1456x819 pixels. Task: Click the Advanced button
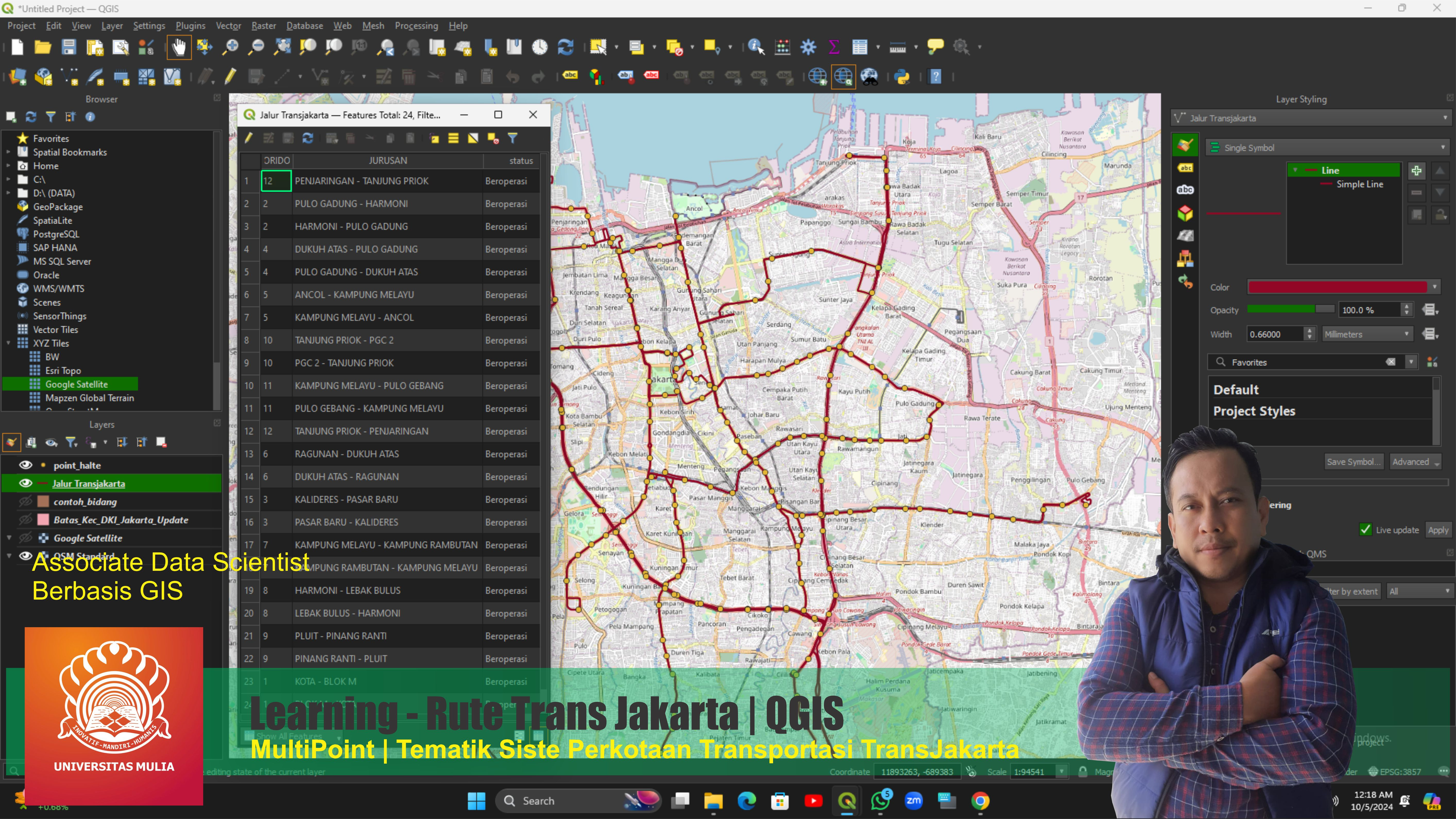(x=1415, y=462)
